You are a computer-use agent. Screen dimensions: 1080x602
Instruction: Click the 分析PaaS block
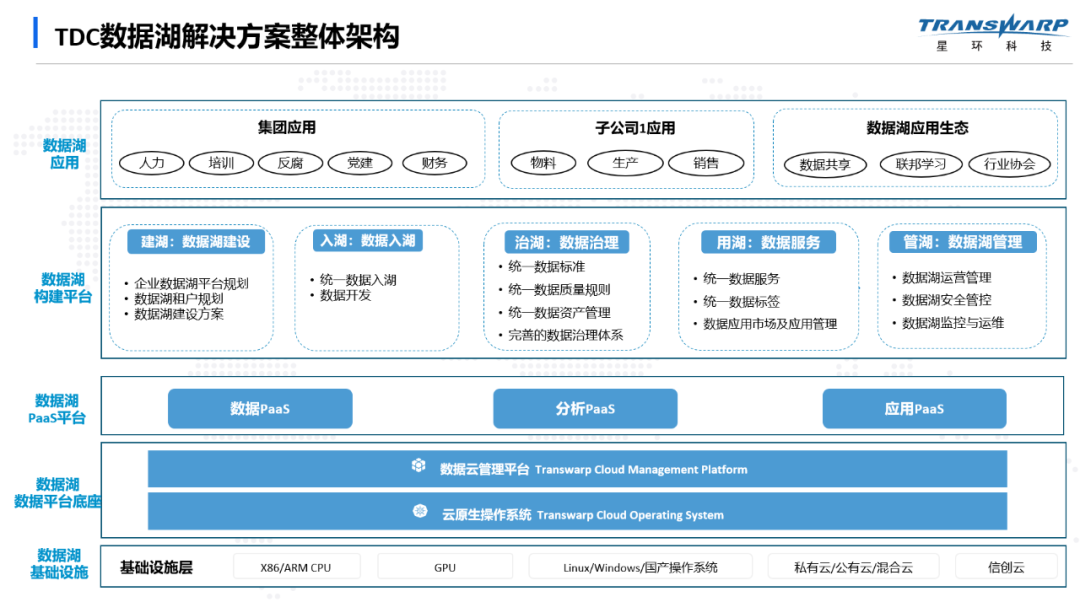click(585, 408)
